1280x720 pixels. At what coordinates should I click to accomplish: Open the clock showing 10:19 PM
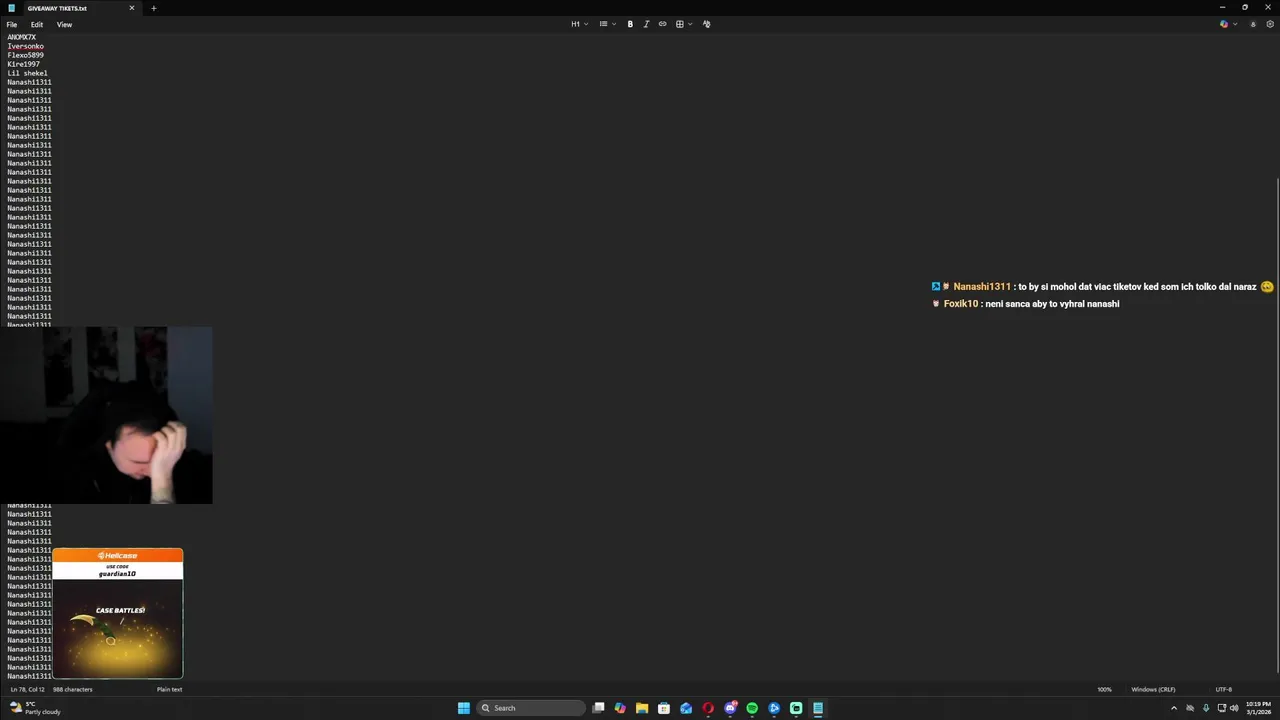coord(1258,708)
